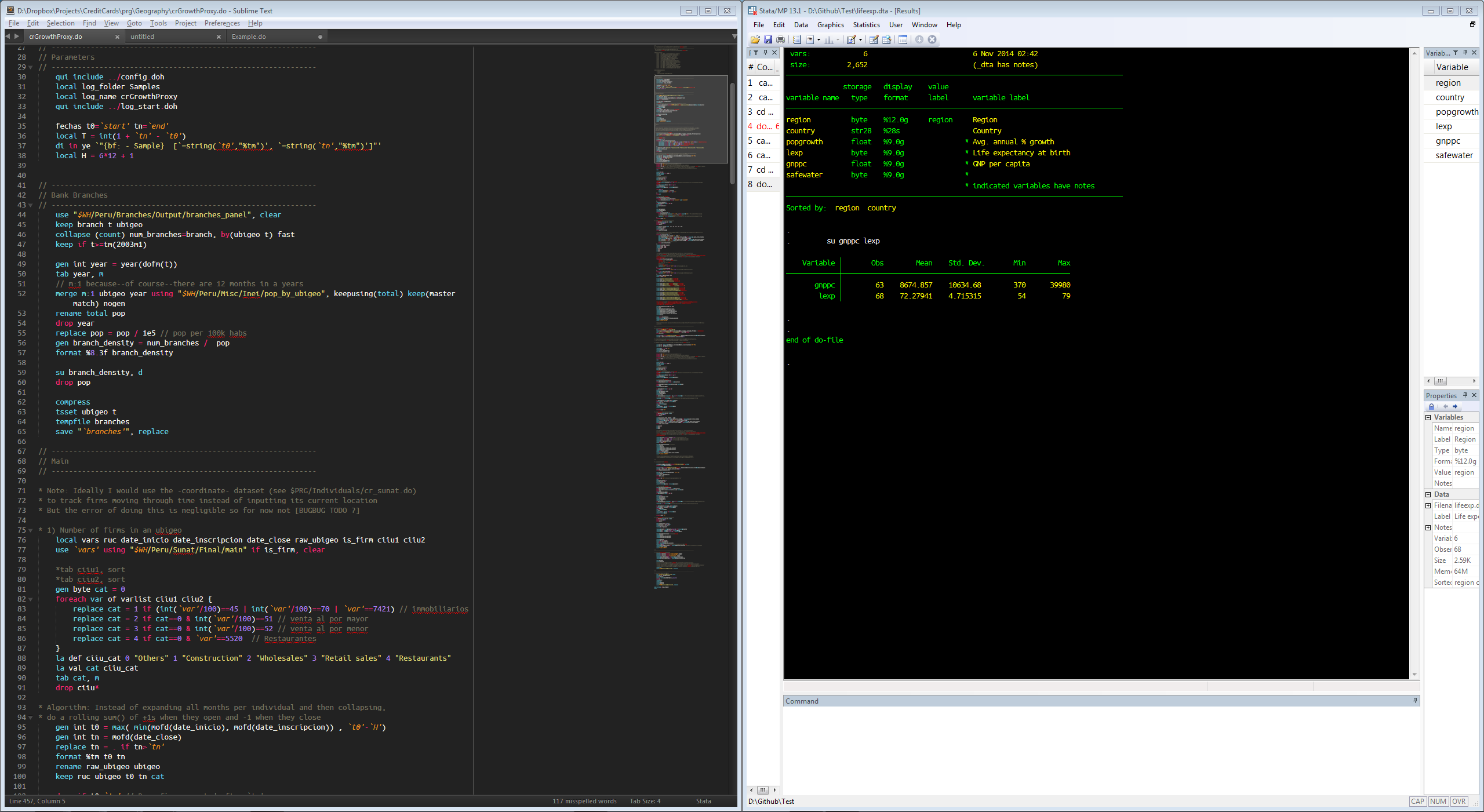Click 'Tab Size: 4' in Sublime status bar
The height and width of the screenshot is (812, 1484).
click(x=645, y=801)
